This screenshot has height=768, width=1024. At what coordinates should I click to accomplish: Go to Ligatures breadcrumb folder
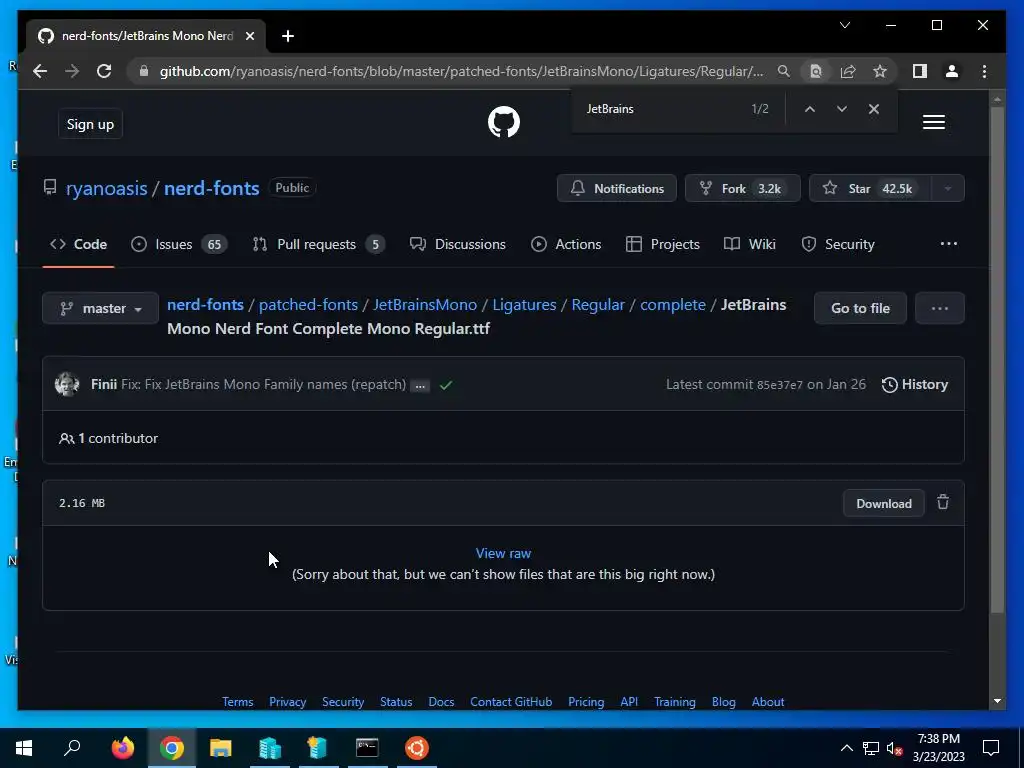[x=524, y=305]
